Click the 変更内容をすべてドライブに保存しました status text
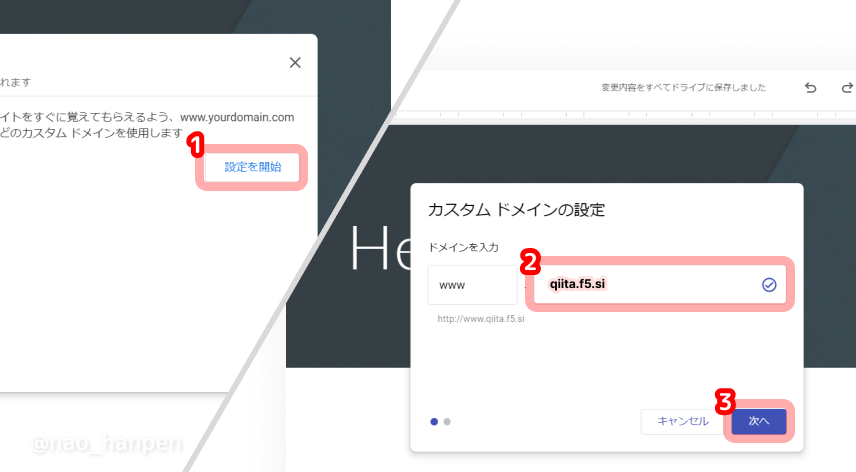The width and height of the screenshot is (856, 472). [683, 87]
